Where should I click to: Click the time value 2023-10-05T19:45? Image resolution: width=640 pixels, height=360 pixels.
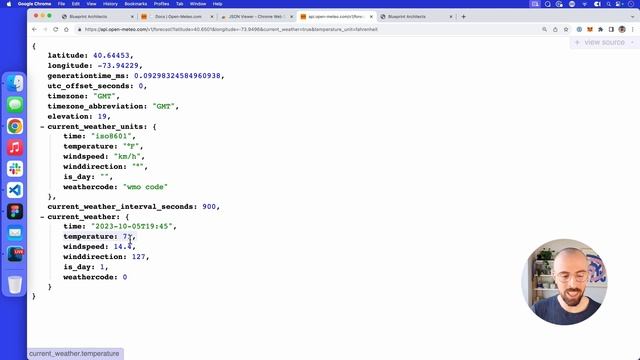tap(132, 227)
